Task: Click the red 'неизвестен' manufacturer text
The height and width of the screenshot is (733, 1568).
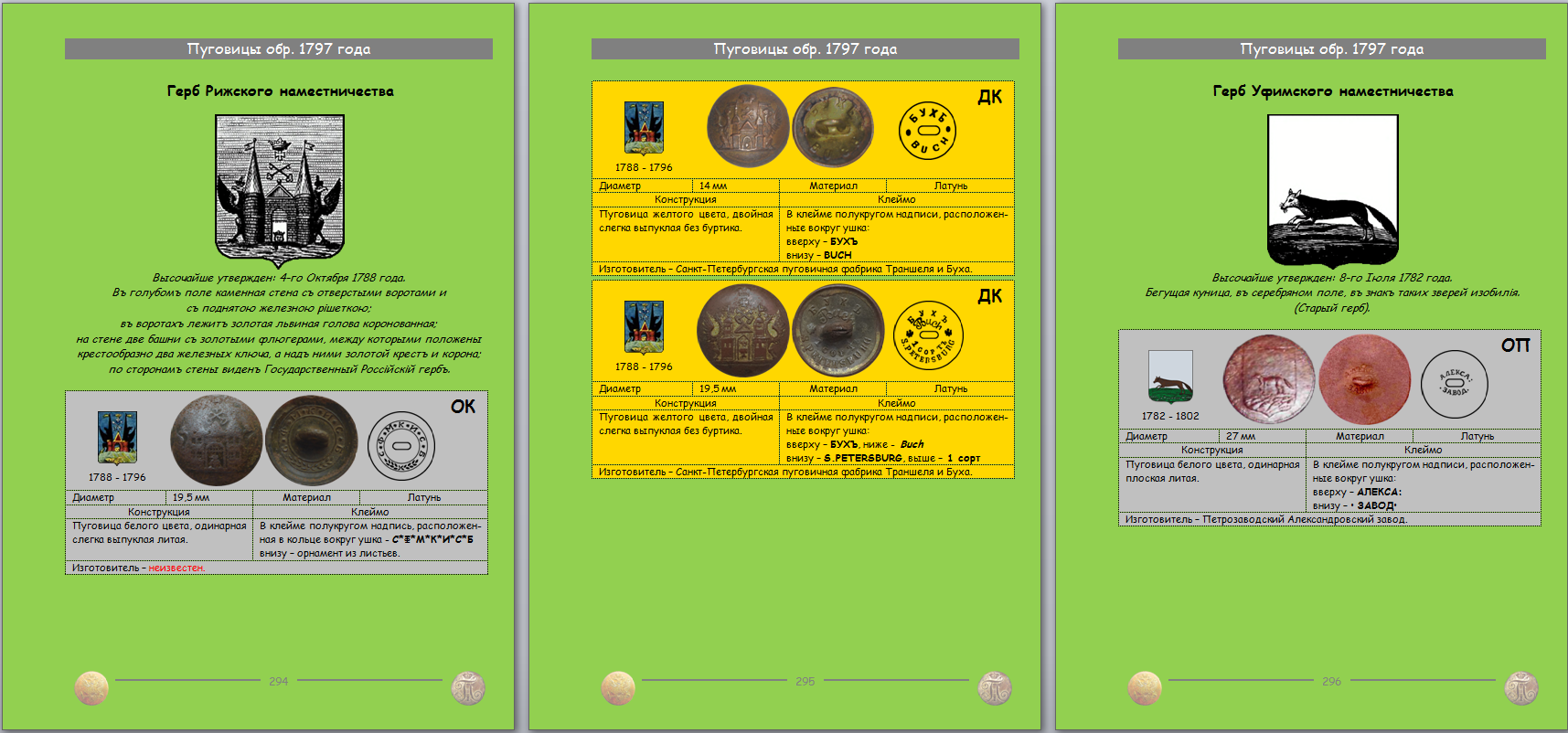Action: (x=176, y=568)
